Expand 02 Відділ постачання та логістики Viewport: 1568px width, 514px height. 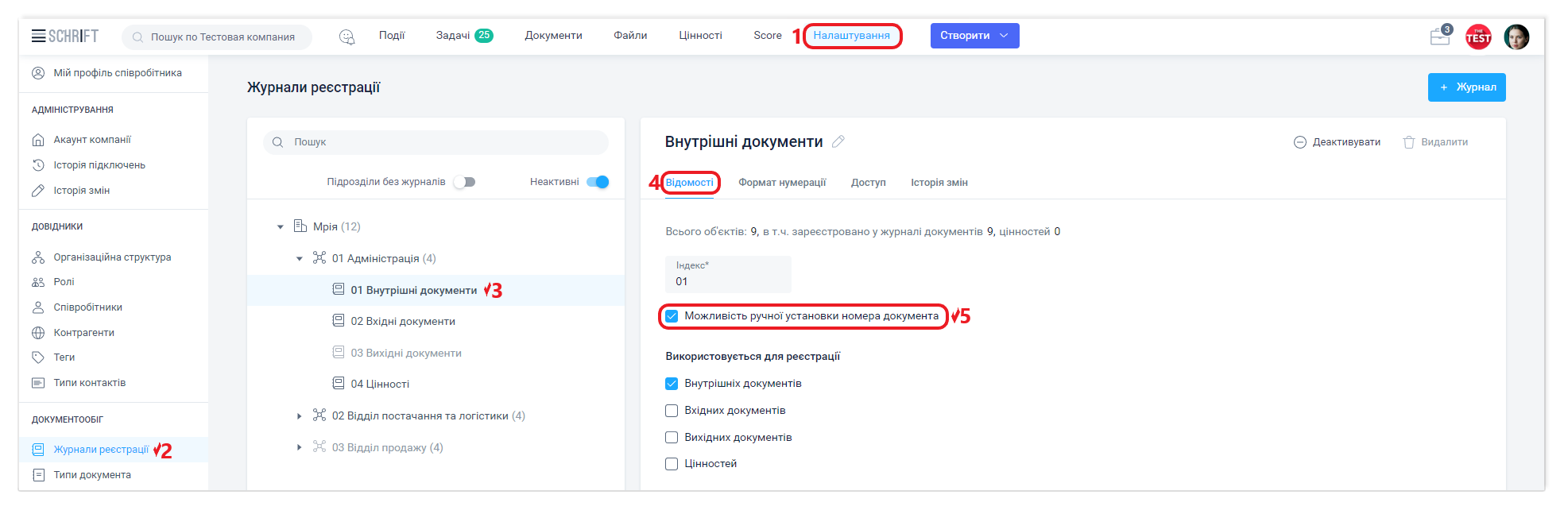pos(299,416)
